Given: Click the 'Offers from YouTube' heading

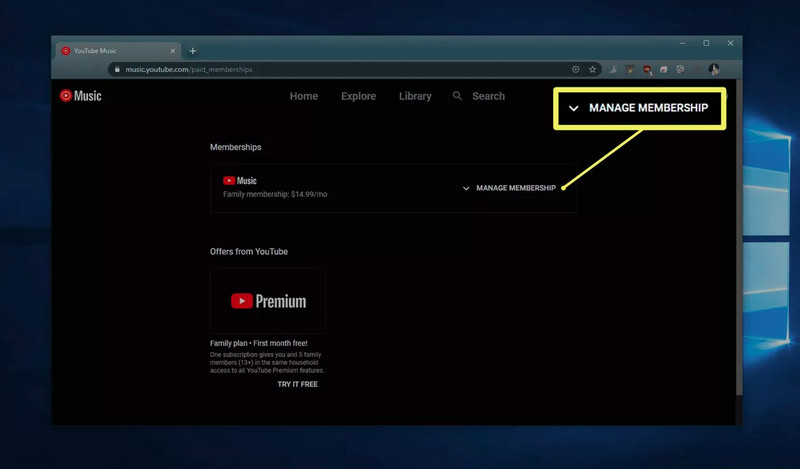Looking at the screenshot, I should coord(249,252).
